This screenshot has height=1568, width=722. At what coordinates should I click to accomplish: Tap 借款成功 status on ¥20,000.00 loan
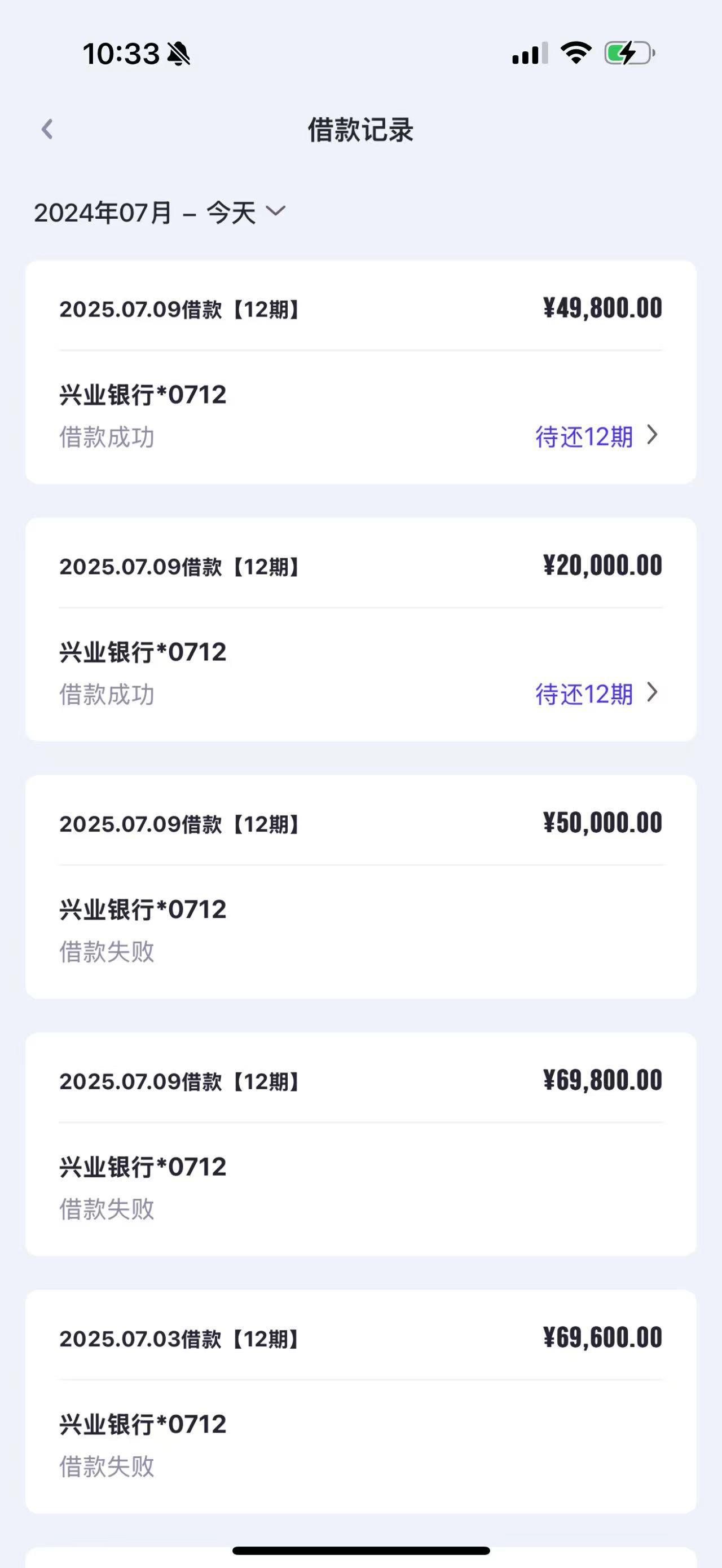pyautogui.click(x=107, y=695)
